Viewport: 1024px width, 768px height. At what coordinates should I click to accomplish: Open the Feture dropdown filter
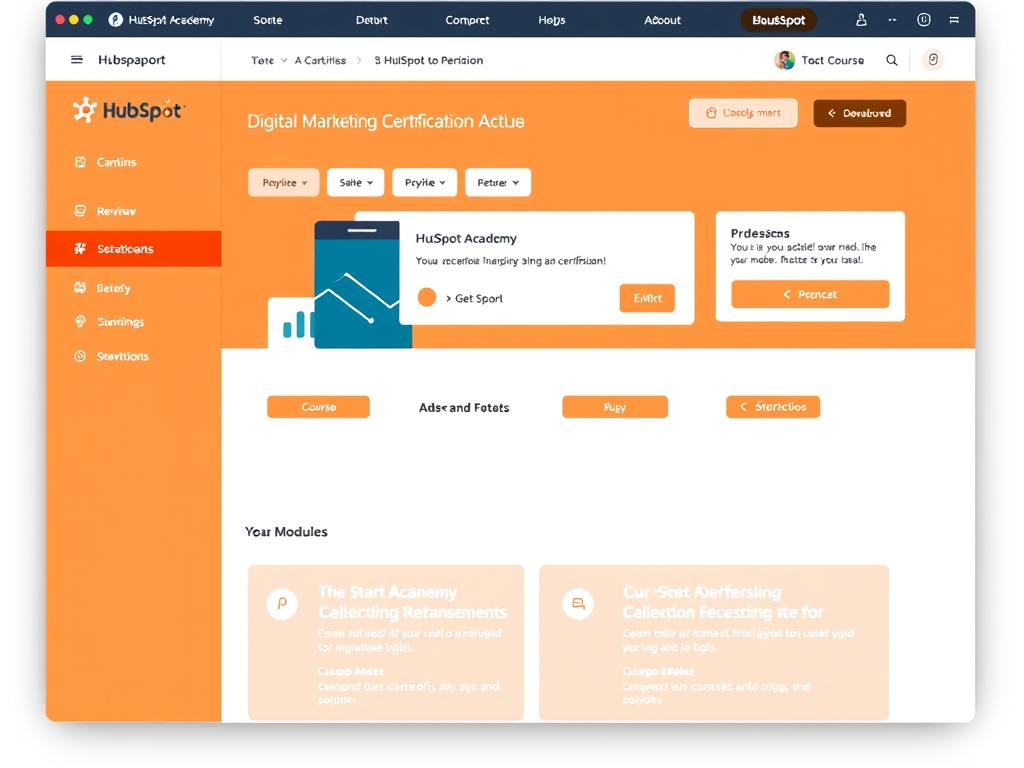[x=498, y=182]
